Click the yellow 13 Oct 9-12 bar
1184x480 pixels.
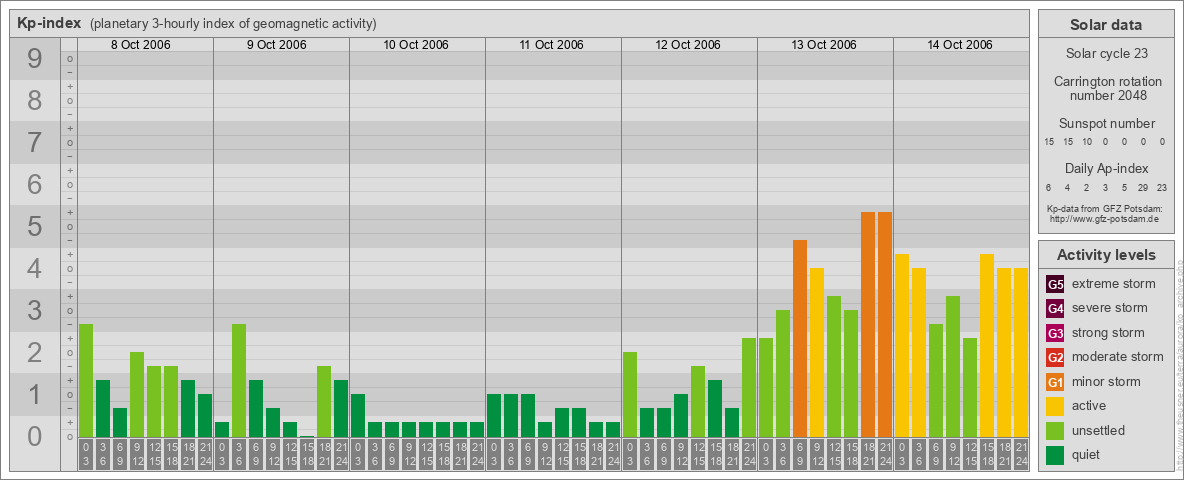tap(817, 352)
